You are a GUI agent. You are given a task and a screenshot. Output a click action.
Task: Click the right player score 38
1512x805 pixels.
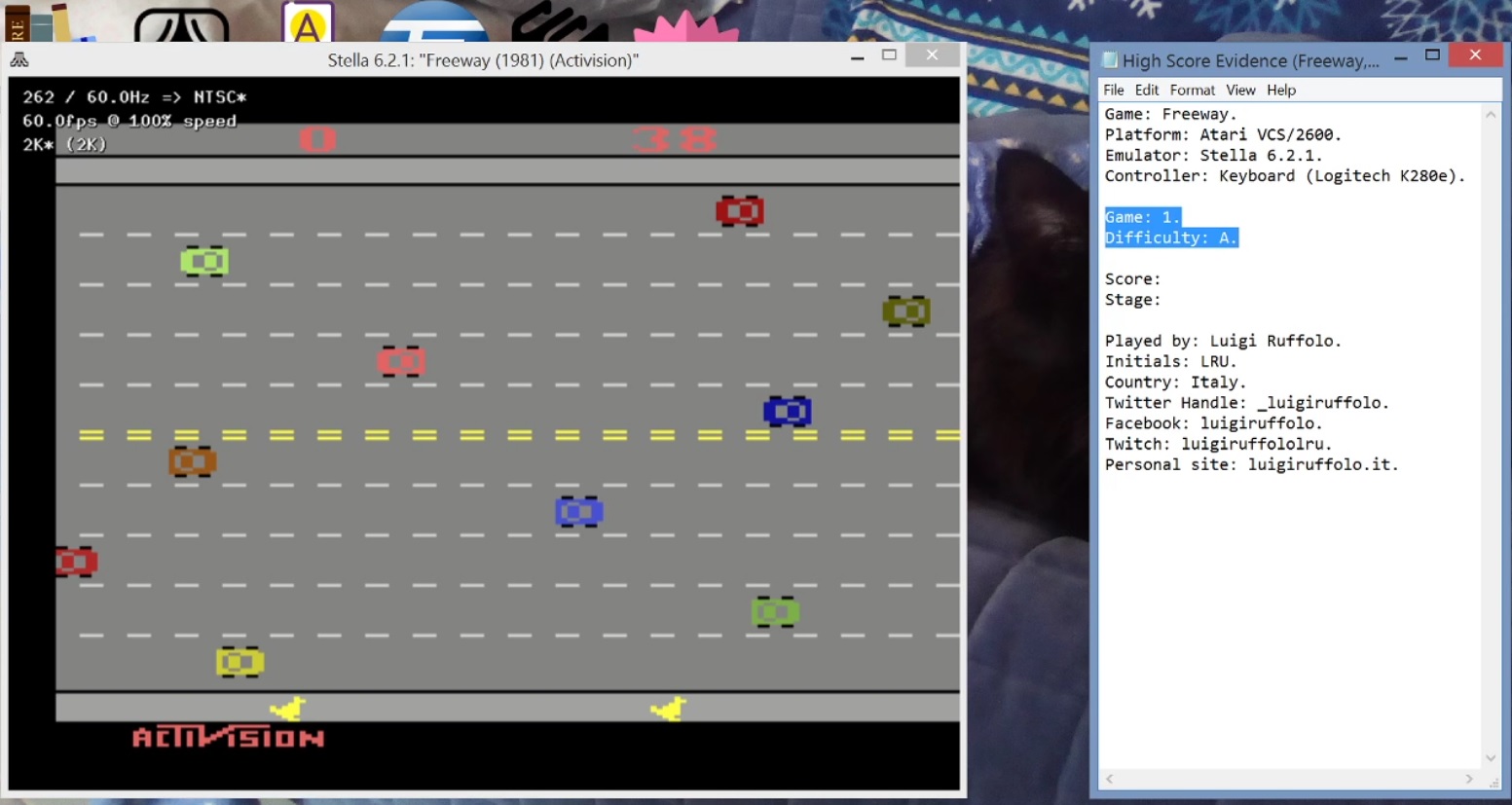[675, 140]
